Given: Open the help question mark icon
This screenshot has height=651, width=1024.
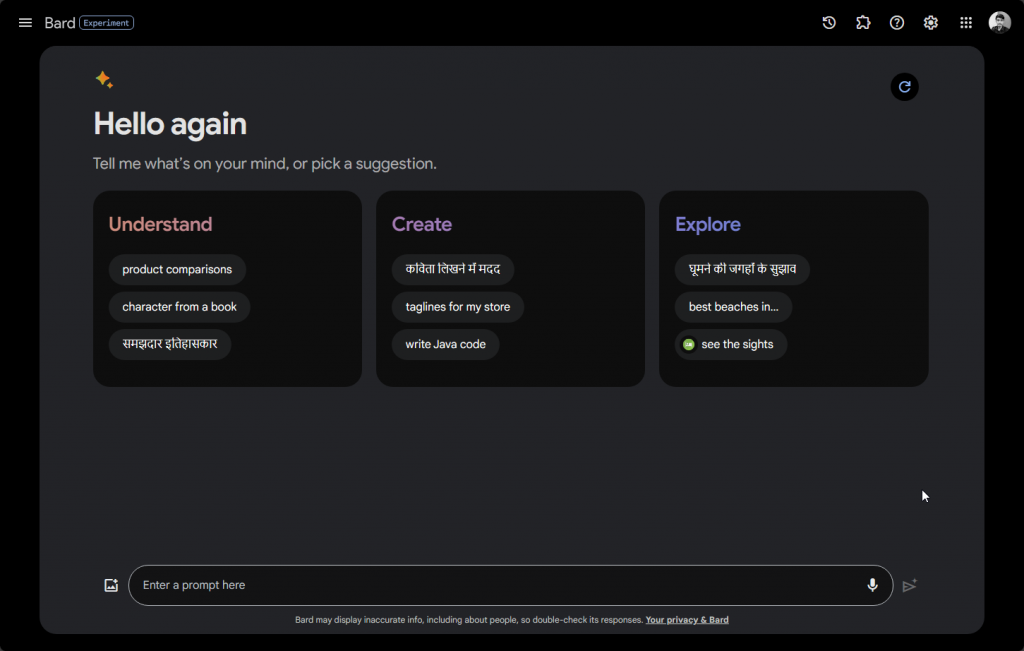Looking at the screenshot, I should [x=897, y=23].
